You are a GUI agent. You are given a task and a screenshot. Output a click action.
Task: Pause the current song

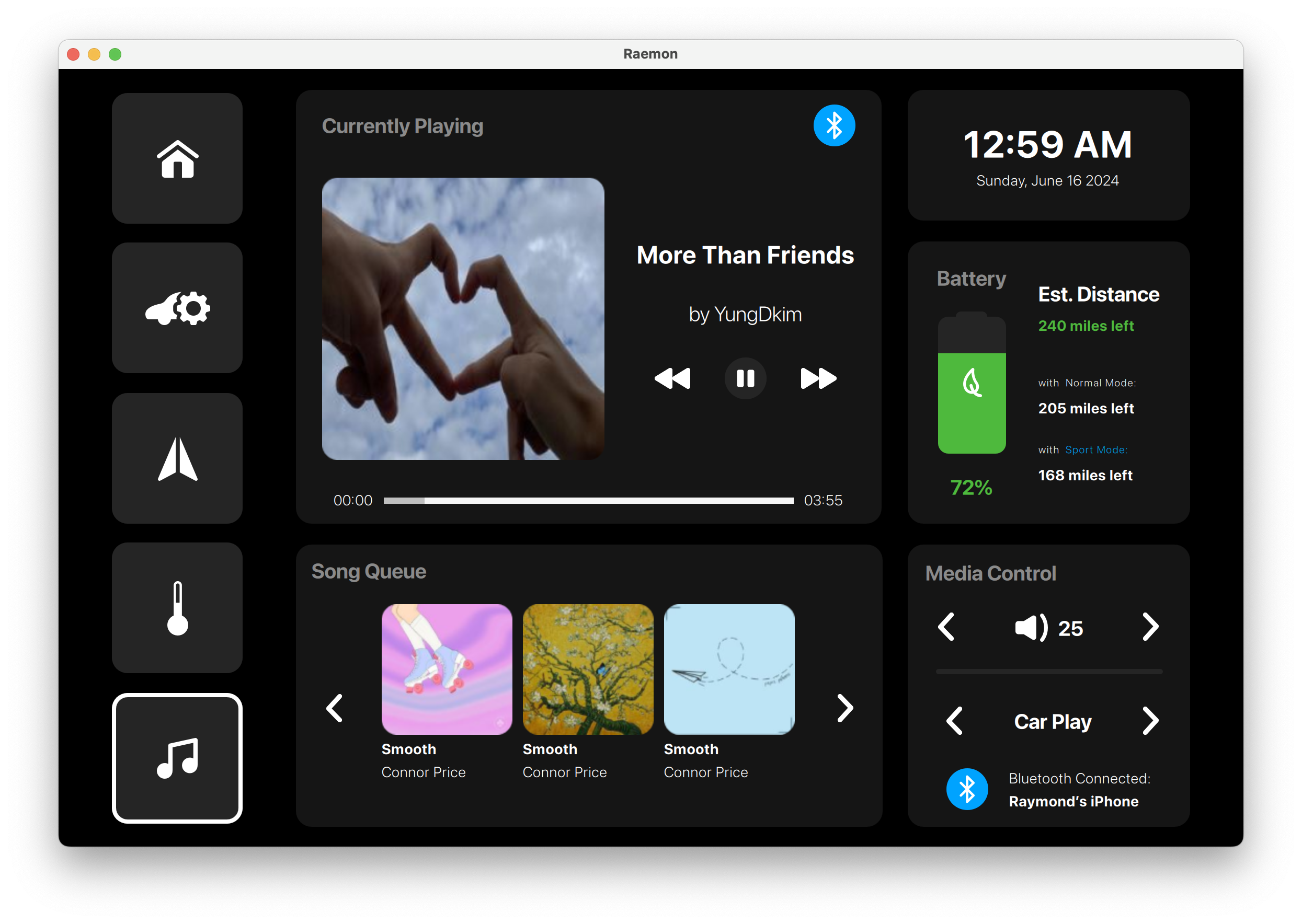(745, 378)
